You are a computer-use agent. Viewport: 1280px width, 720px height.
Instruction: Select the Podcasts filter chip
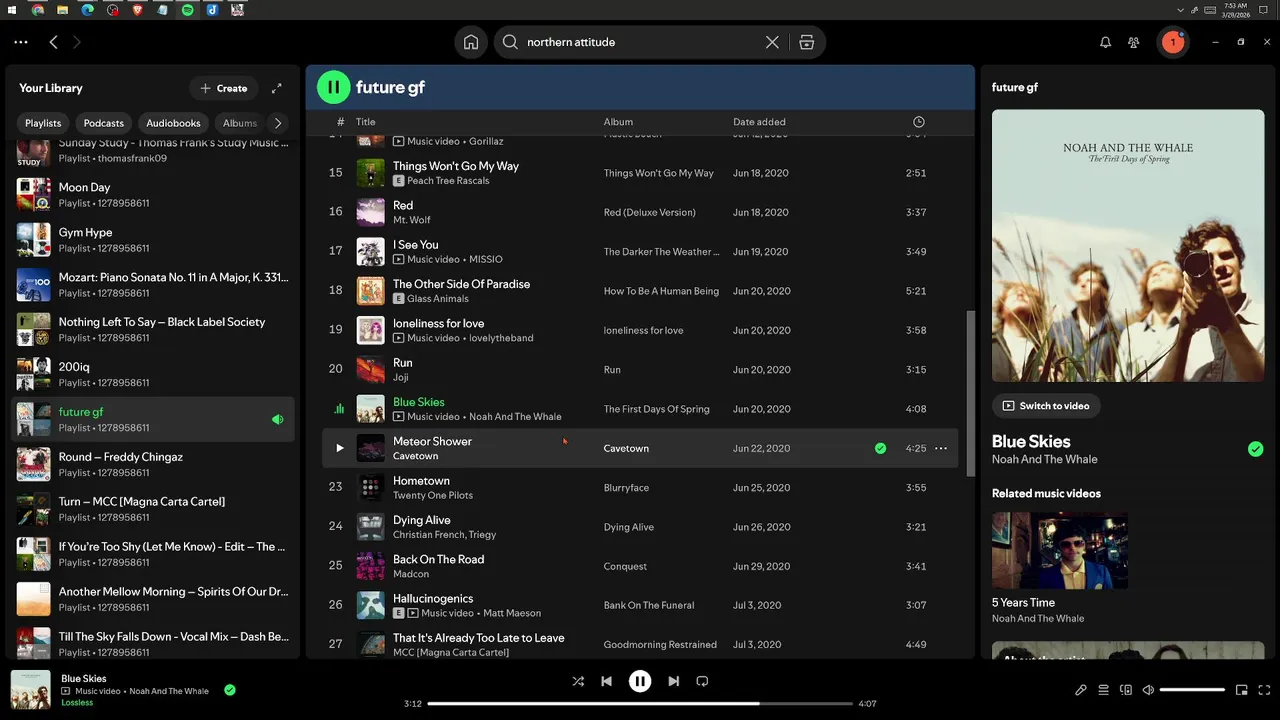point(104,123)
